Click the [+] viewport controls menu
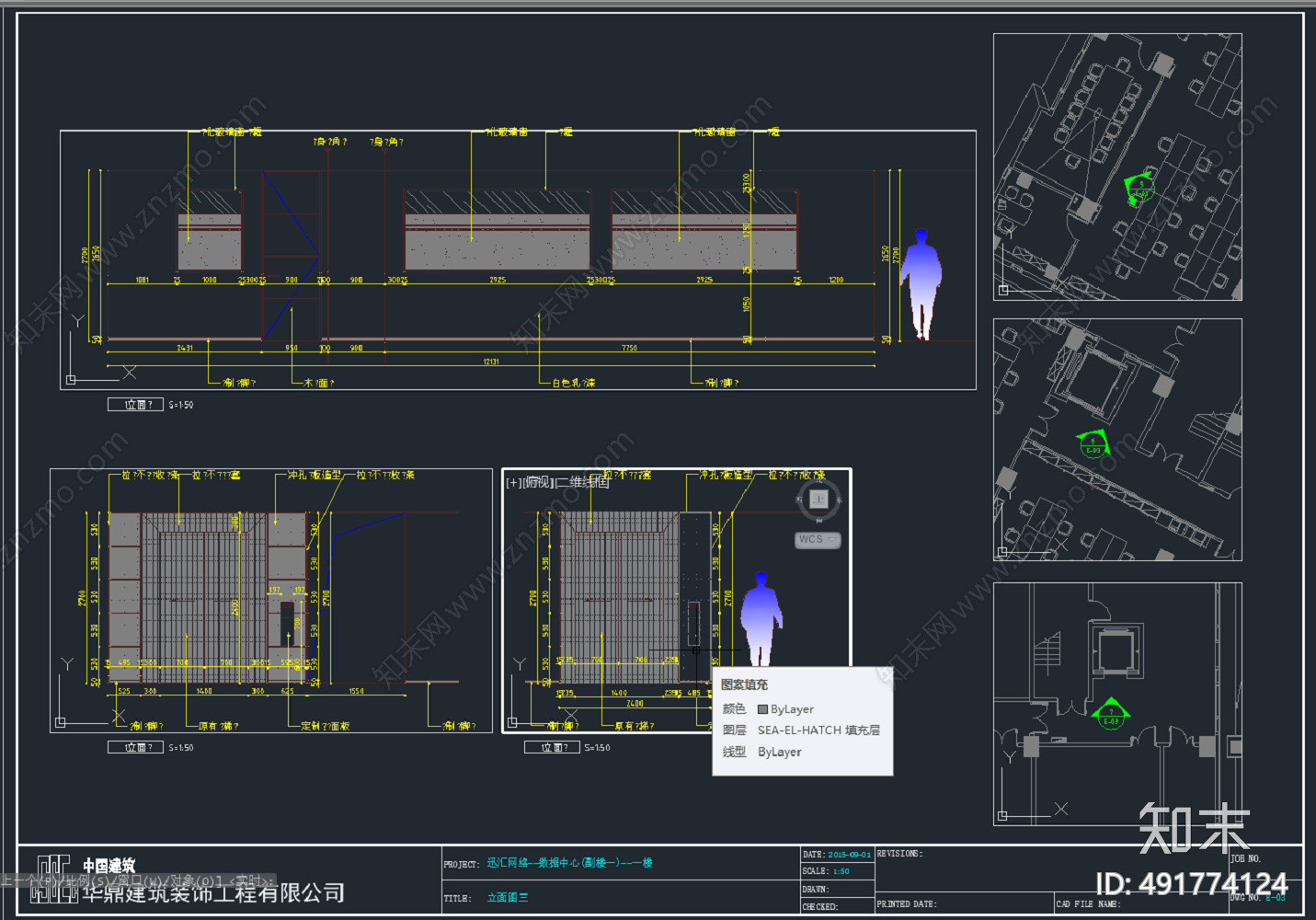The width and height of the screenshot is (1316, 920). [515, 482]
